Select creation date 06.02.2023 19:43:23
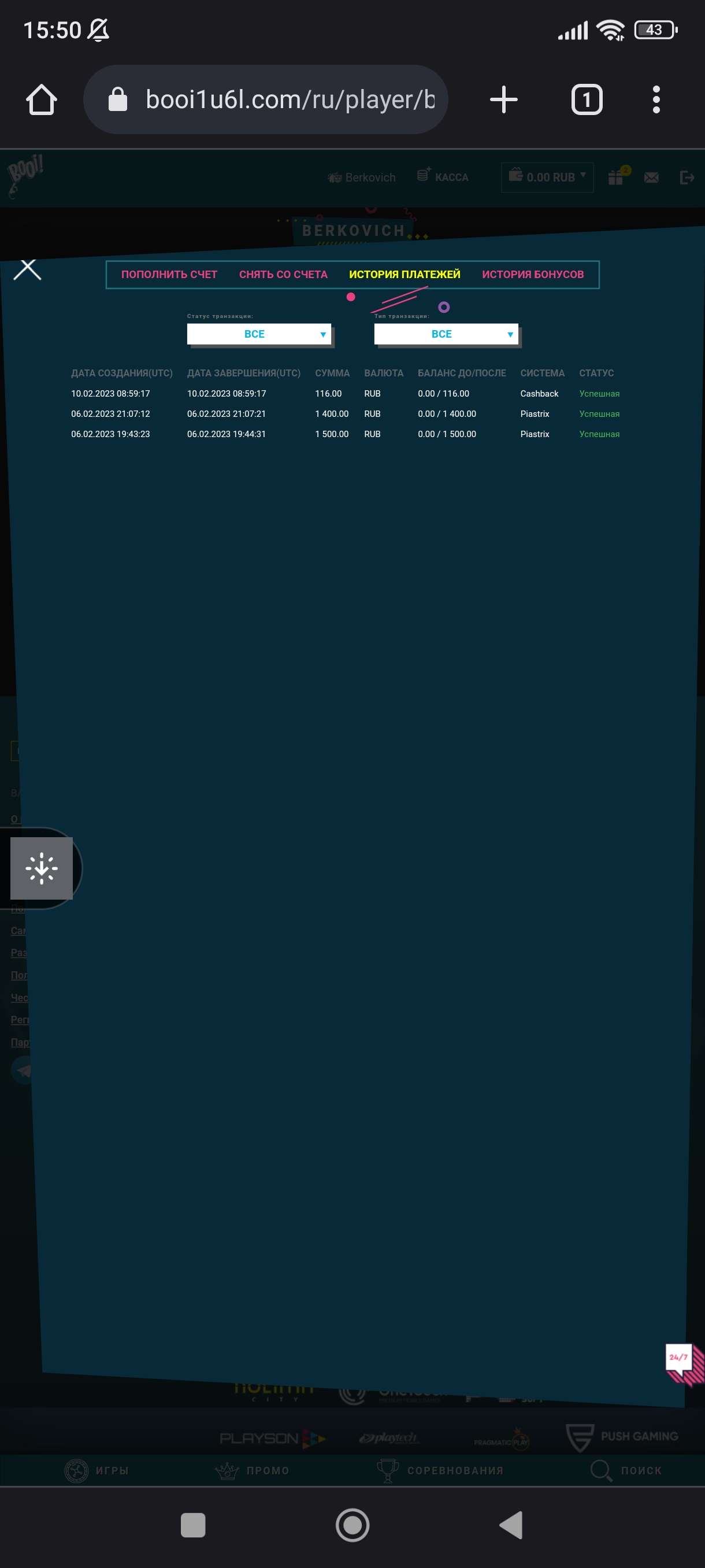705x1568 pixels. pos(110,434)
